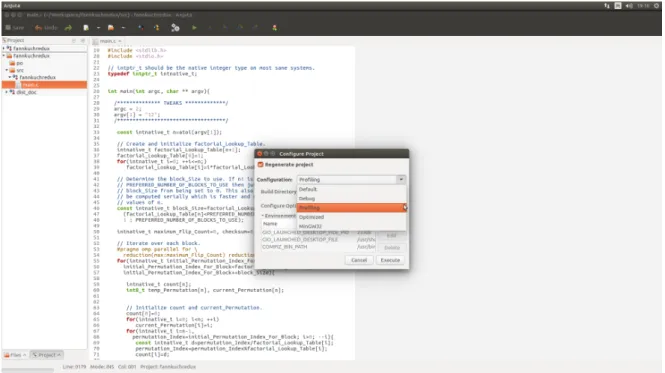Click the toolbar icon right of recent files arrow
665x373 pixels.
pos(140,28)
